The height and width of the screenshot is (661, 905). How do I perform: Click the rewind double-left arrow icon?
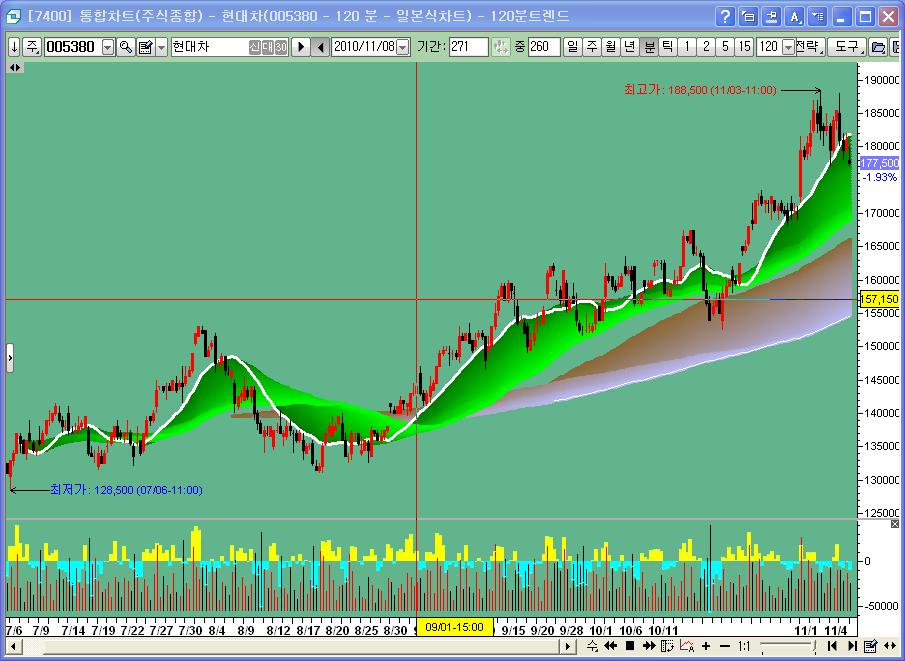[610, 646]
